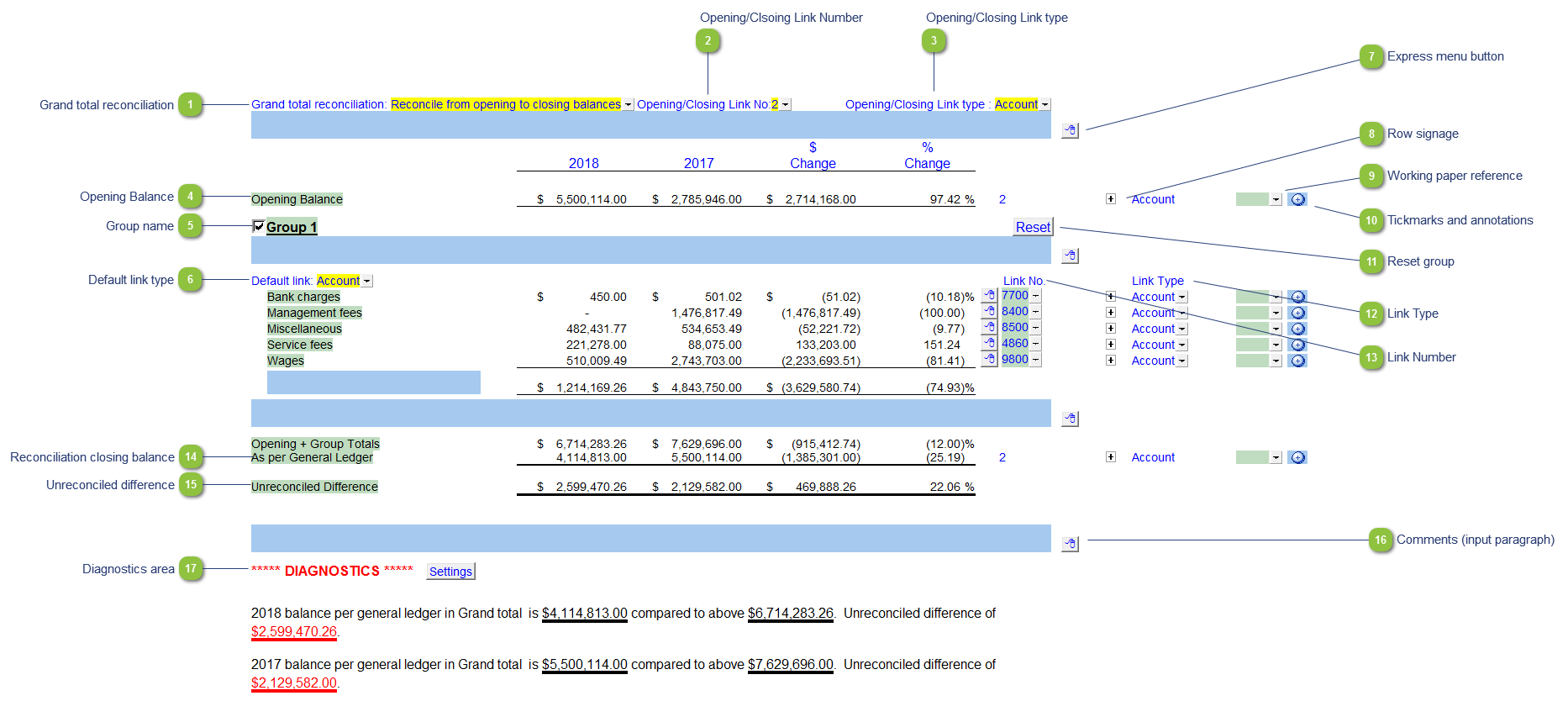Open Link Type dropdown on Management fees row
This screenshot has width=1568, height=701.
[1181, 314]
